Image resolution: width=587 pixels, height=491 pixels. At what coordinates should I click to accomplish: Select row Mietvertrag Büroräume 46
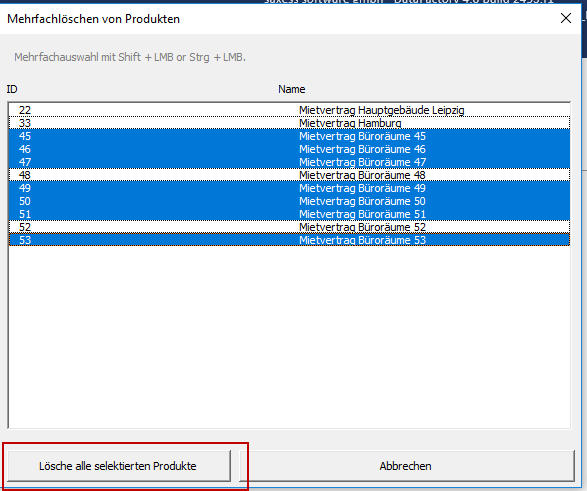tap(289, 149)
